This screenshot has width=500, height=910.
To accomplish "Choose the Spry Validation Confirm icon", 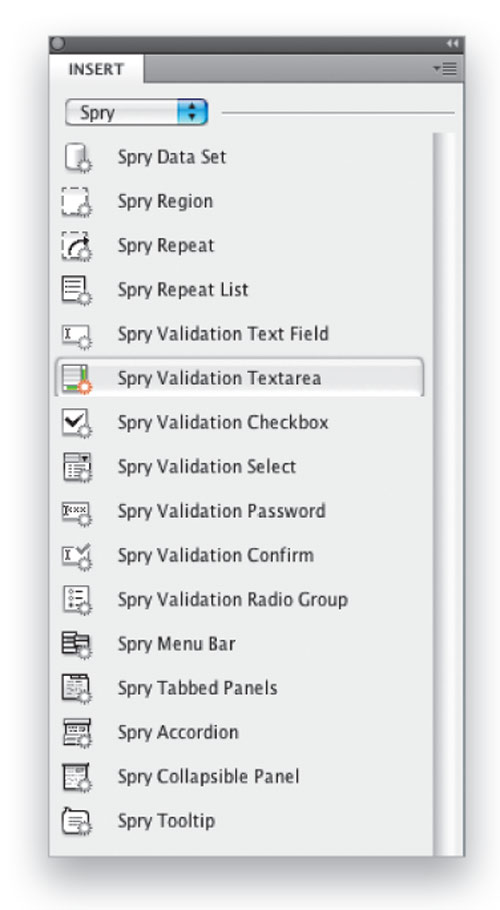I will click(x=77, y=556).
